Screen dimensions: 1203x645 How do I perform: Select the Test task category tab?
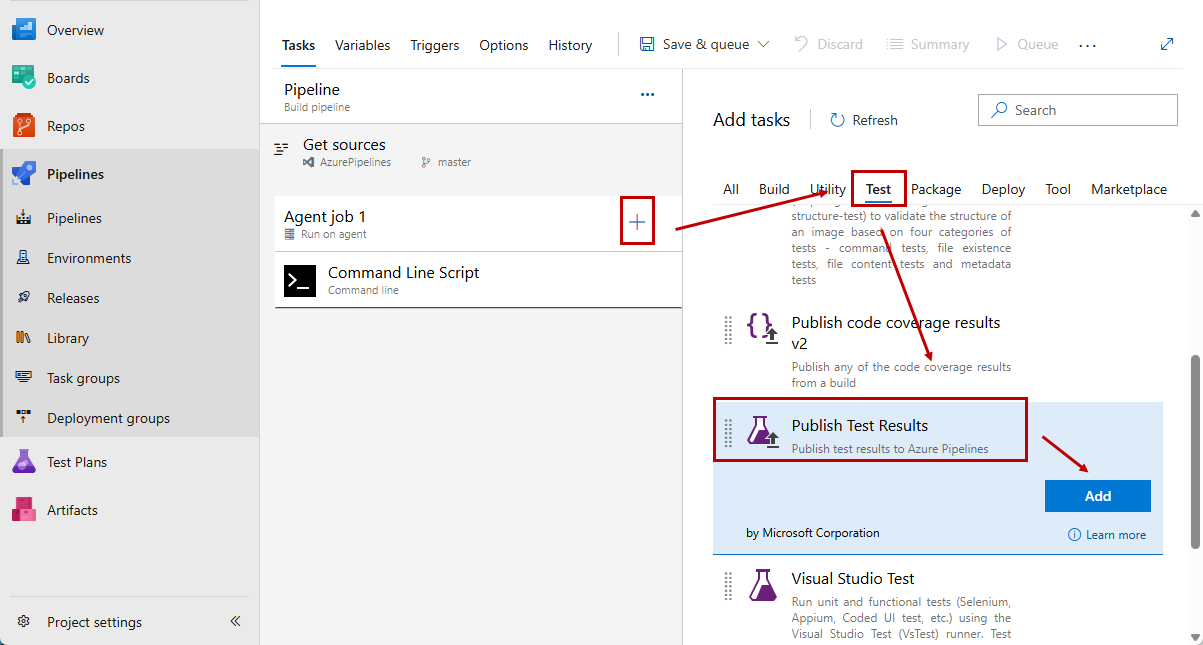[879, 189]
